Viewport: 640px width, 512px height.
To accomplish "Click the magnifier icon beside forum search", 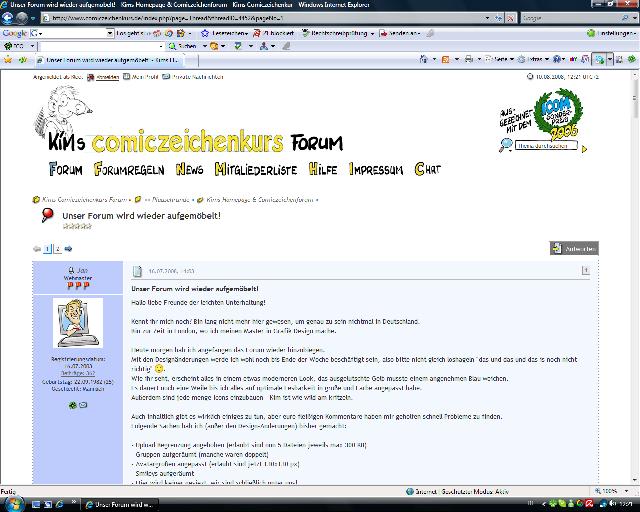I will (x=508, y=145).
